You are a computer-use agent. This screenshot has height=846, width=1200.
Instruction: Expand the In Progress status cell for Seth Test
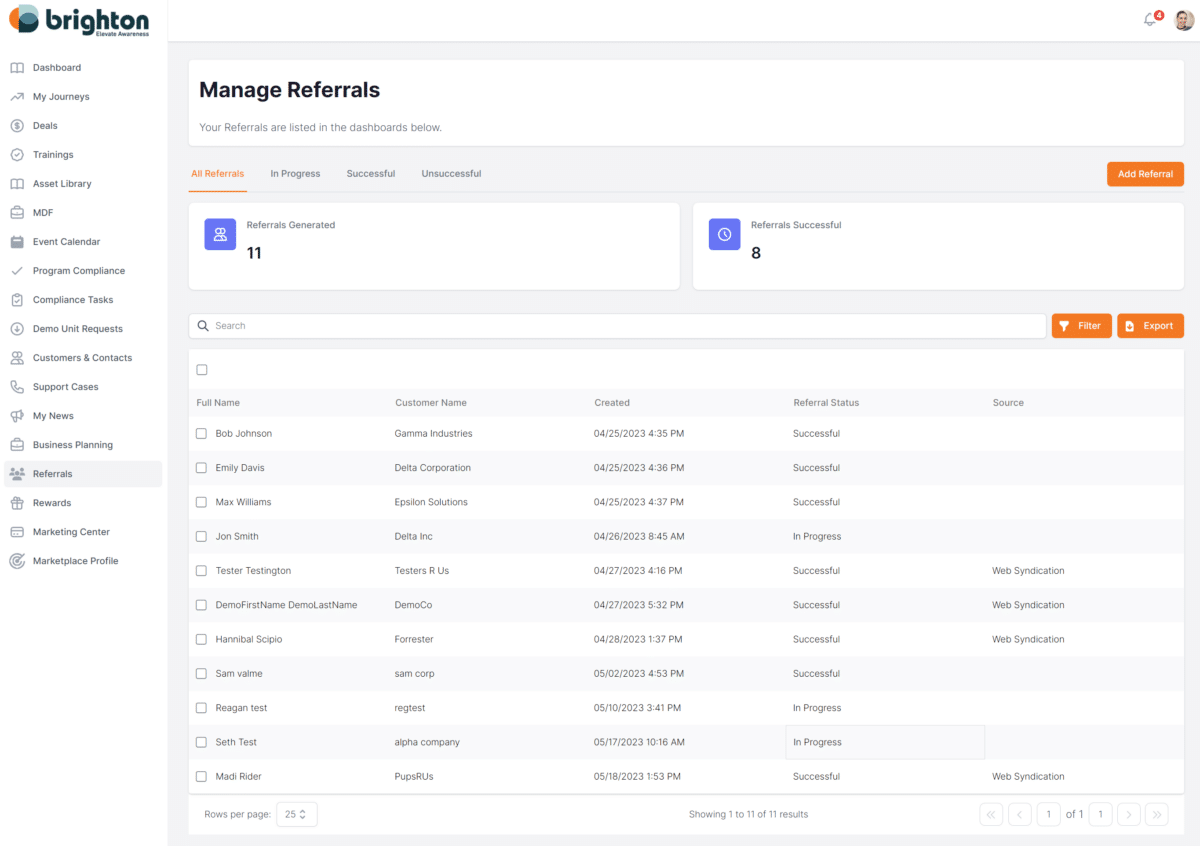[x=885, y=742]
